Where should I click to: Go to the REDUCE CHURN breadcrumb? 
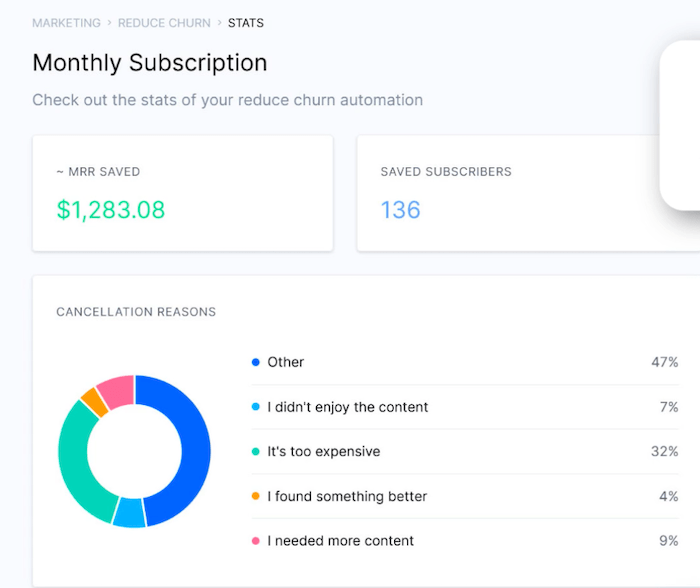[164, 23]
